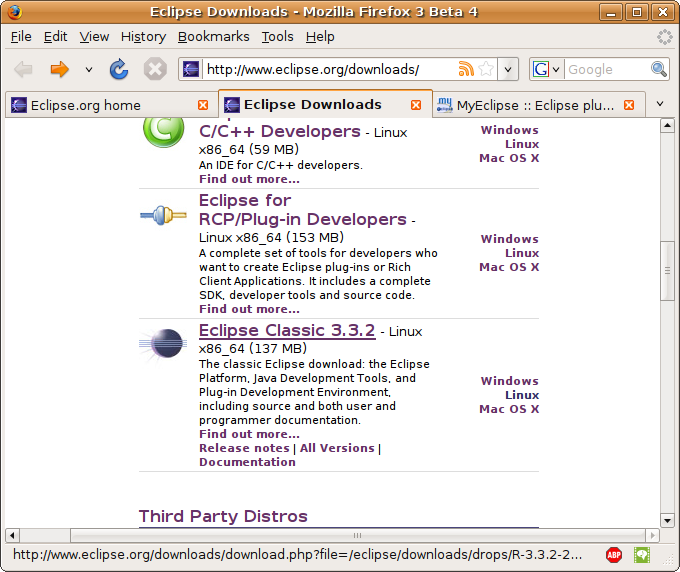
Task: Click the Eclipse Classic sphere icon
Action: [x=163, y=344]
